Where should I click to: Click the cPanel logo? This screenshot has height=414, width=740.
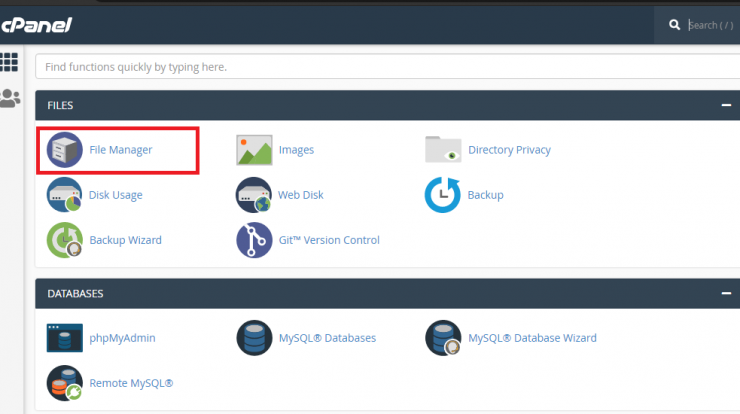[x=36, y=25]
